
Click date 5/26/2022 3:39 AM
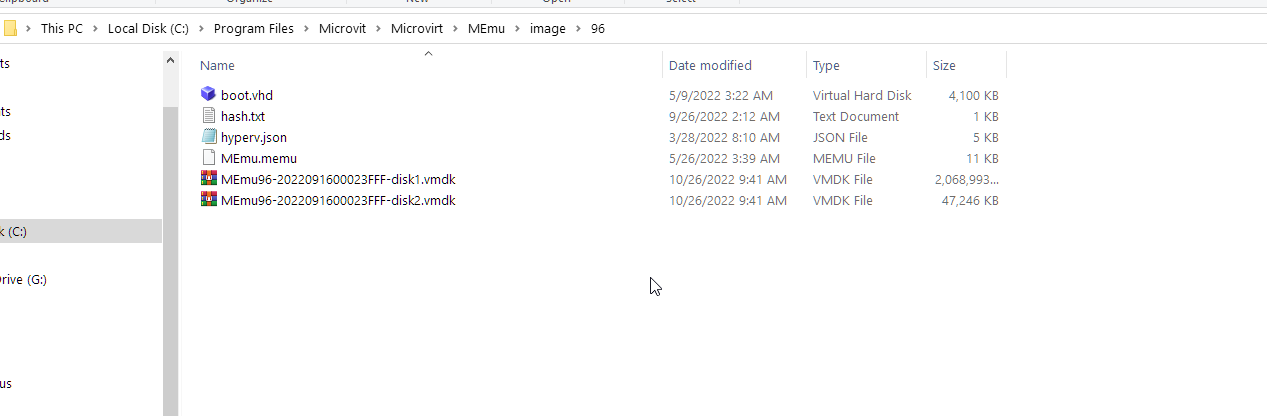point(725,158)
